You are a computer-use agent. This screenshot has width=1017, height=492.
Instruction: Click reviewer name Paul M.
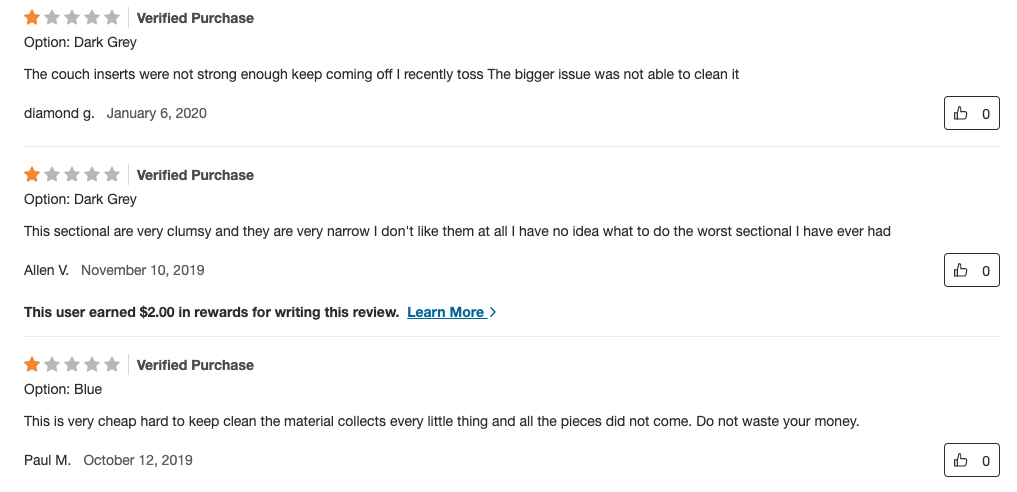point(47,460)
